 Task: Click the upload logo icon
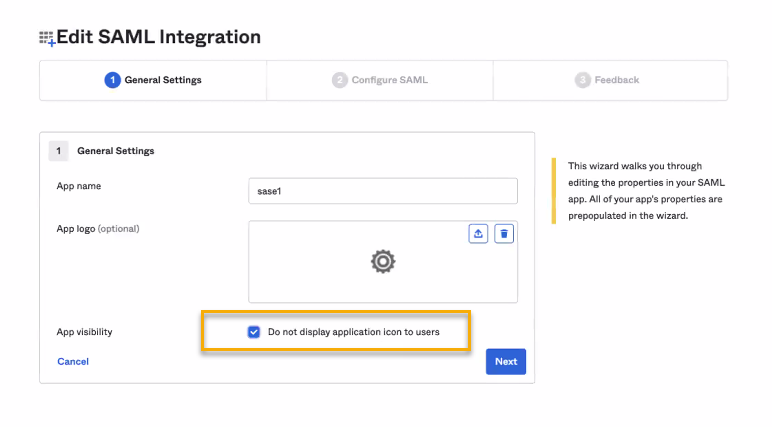coord(479,233)
